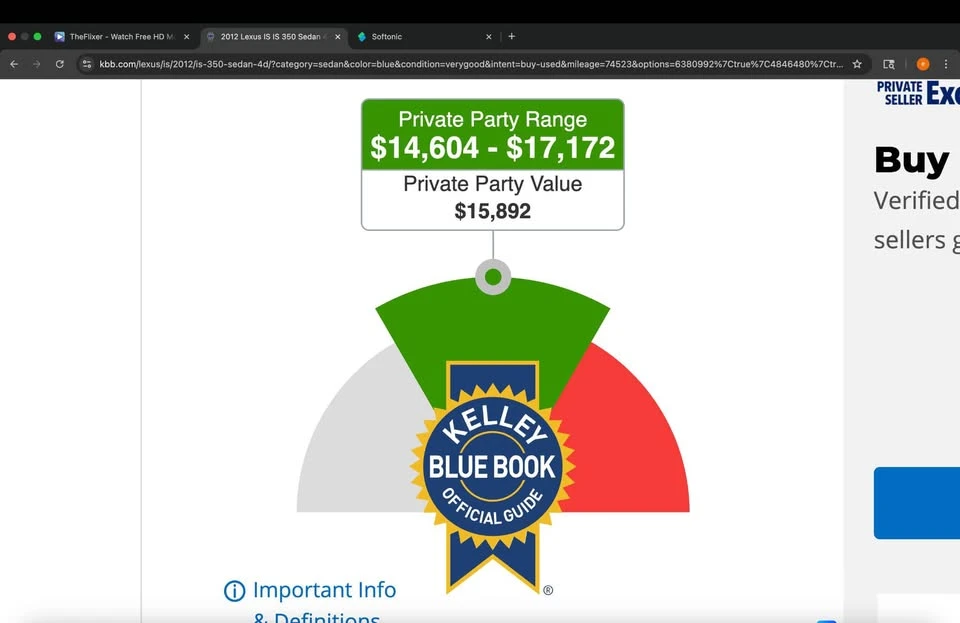Image resolution: width=960 pixels, height=623 pixels.
Task: Click the Softonic tab favicon
Action: [x=362, y=37]
